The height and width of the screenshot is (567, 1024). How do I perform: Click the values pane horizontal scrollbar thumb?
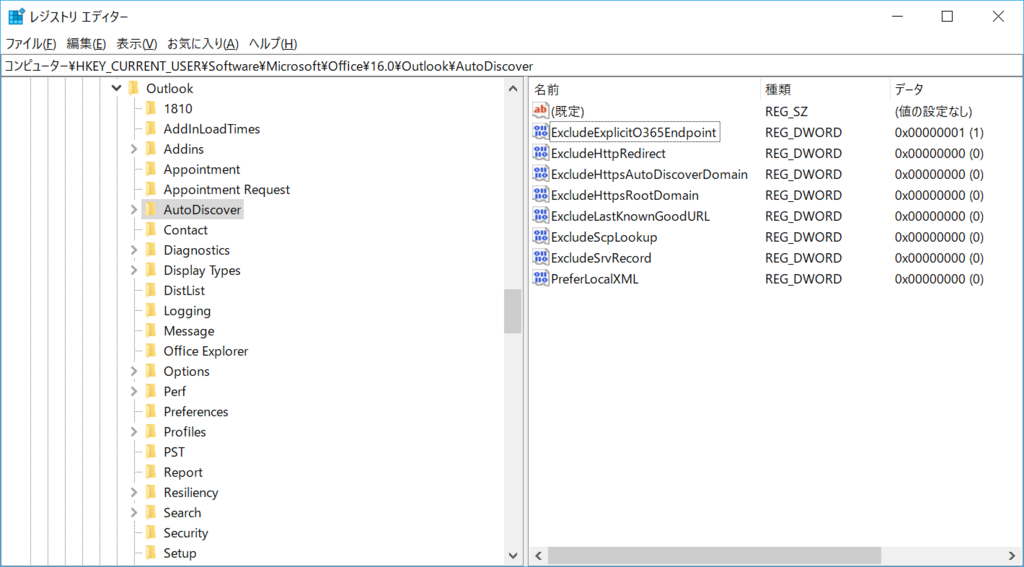coord(714,556)
